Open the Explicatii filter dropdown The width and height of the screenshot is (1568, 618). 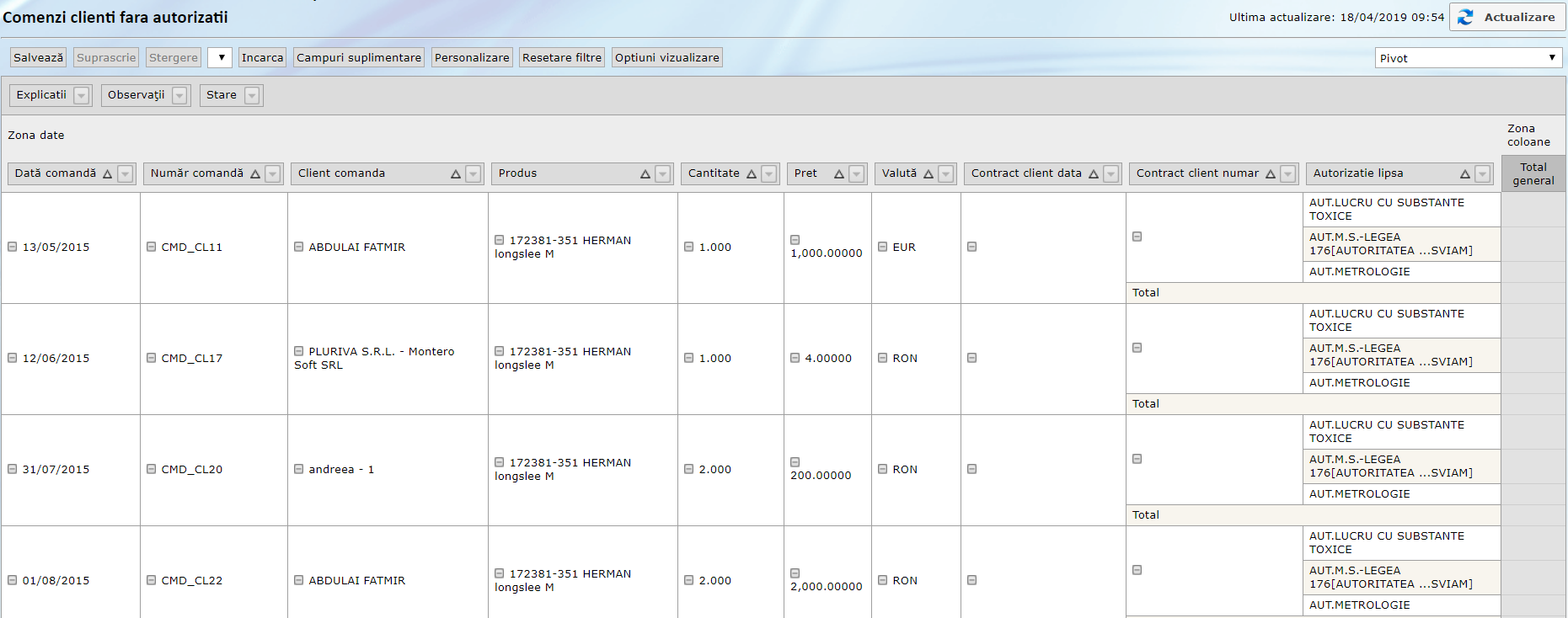[82, 96]
